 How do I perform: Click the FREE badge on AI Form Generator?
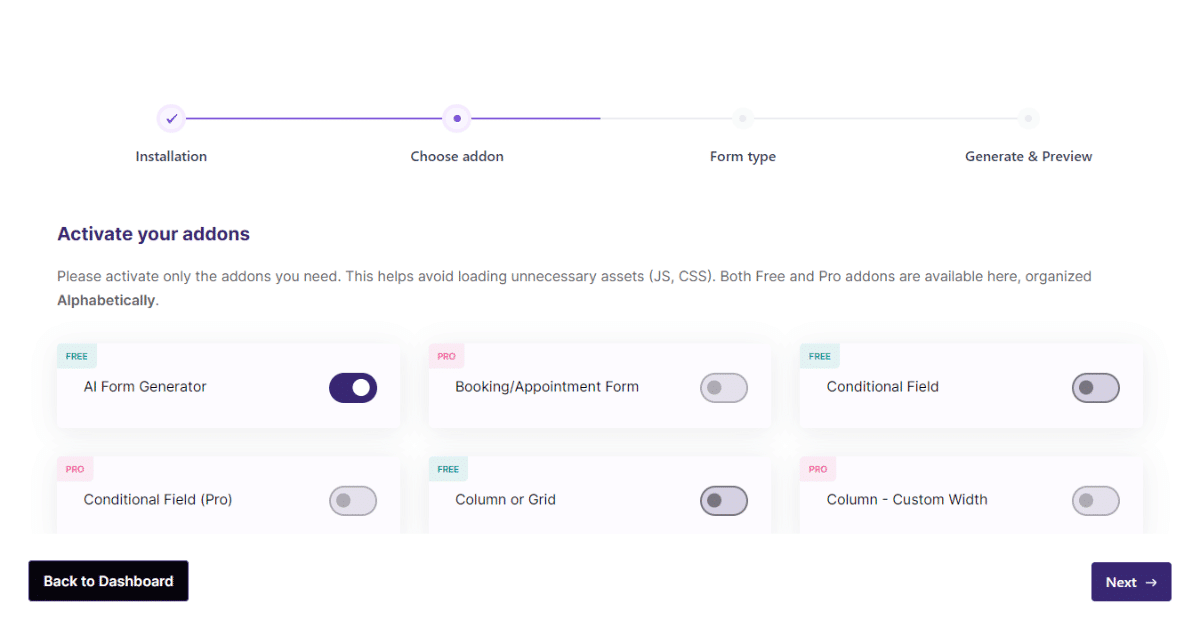tap(77, 355)
